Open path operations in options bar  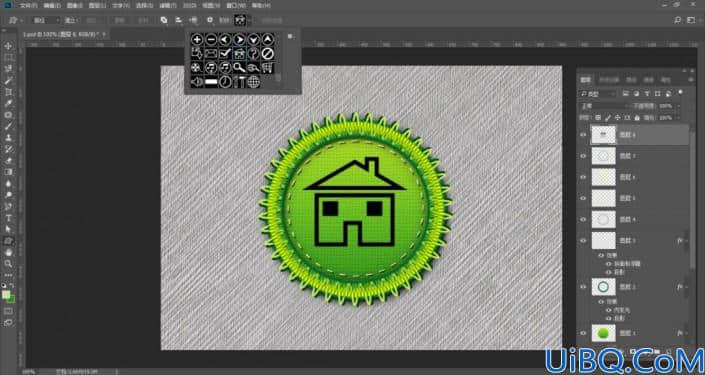coord(164,20)
